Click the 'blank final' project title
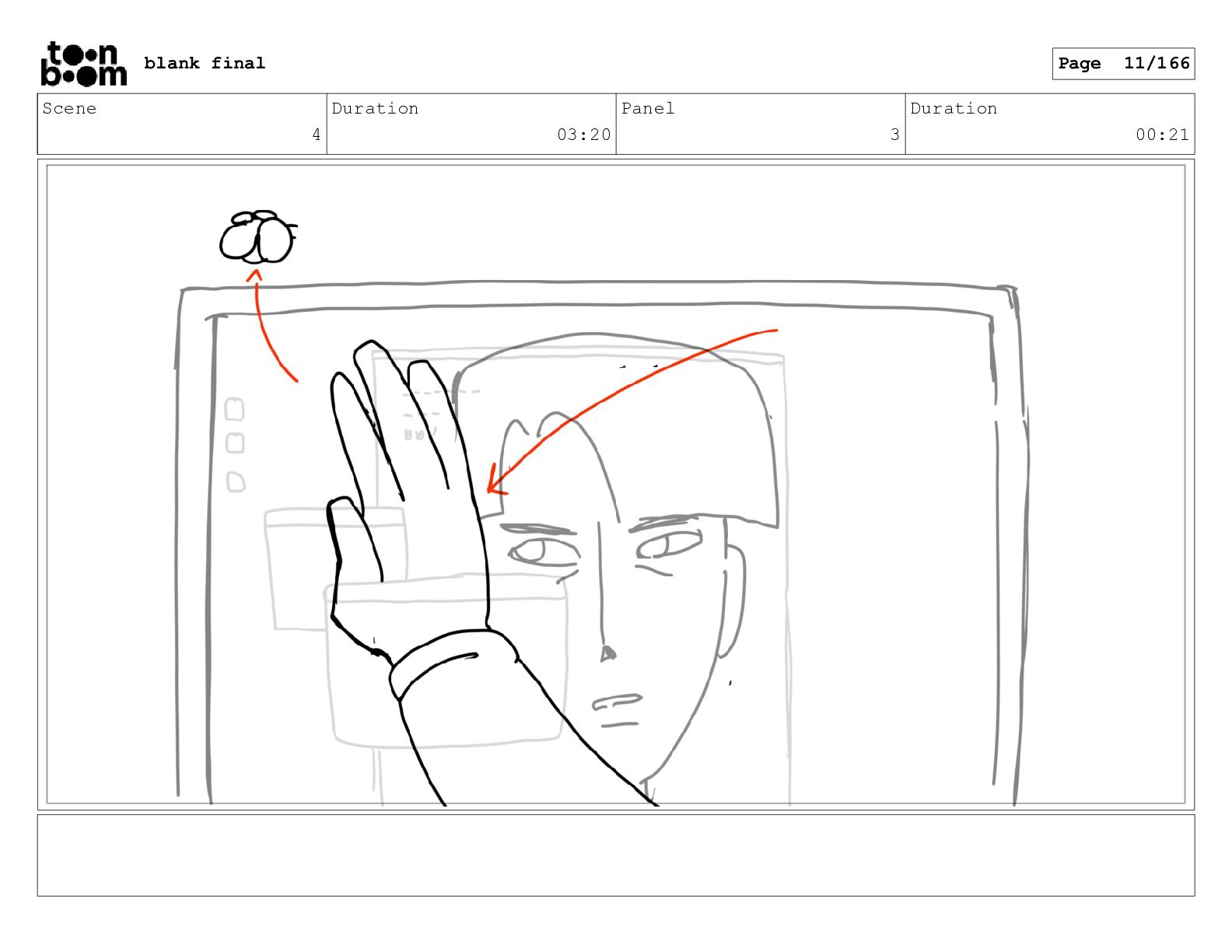 [205, 63]
